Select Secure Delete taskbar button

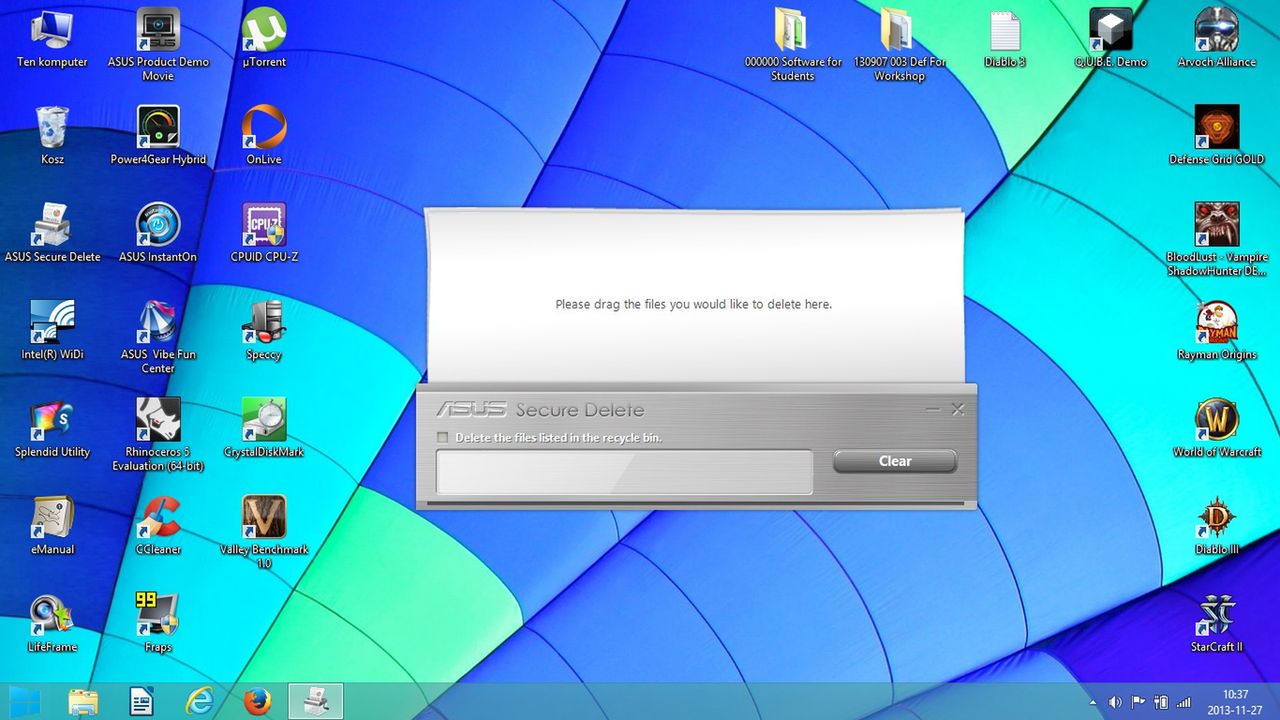click(x=316, y=701)
